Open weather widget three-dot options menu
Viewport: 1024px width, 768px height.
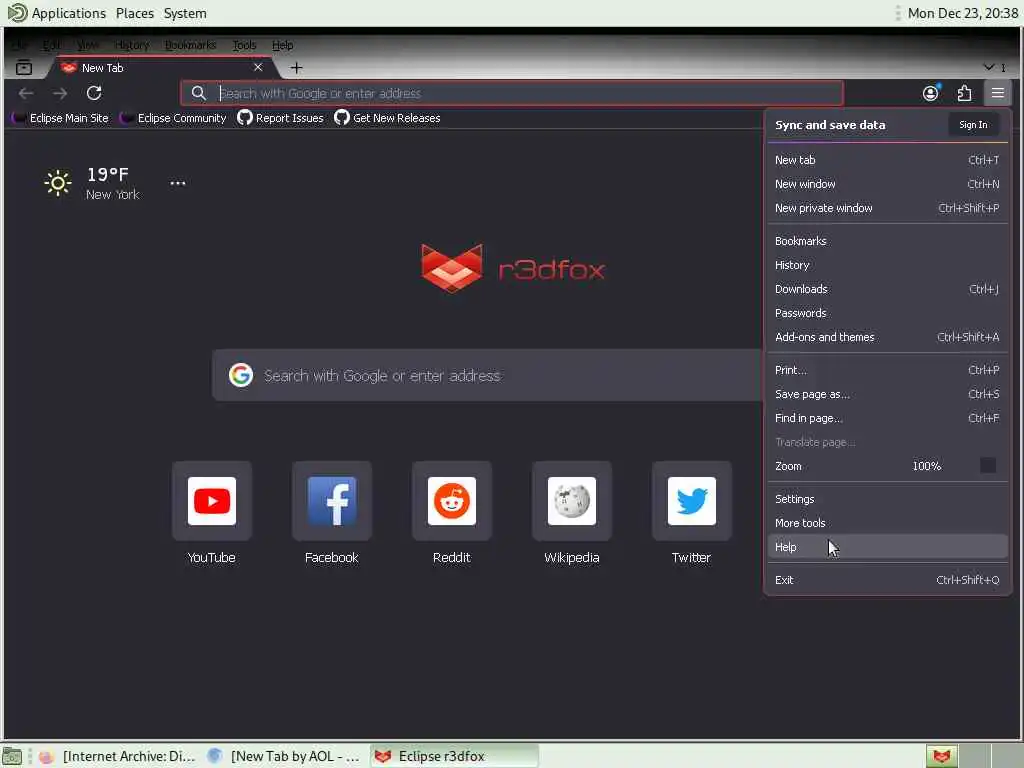(178, 183)
